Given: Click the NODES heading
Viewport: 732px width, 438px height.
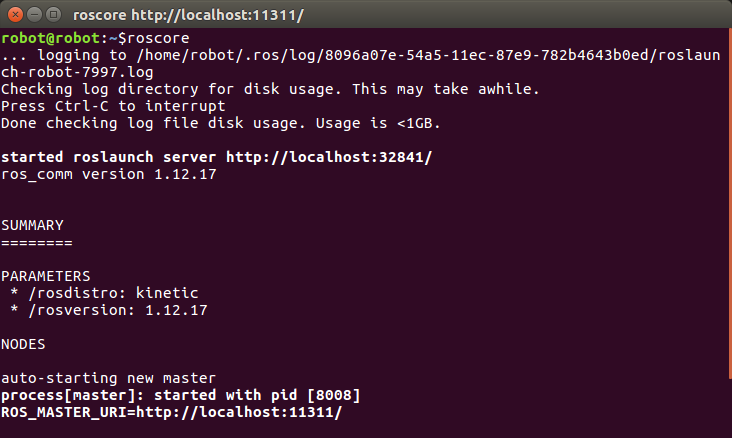Looking at the screenshot, I should click(x=23, y=344).
